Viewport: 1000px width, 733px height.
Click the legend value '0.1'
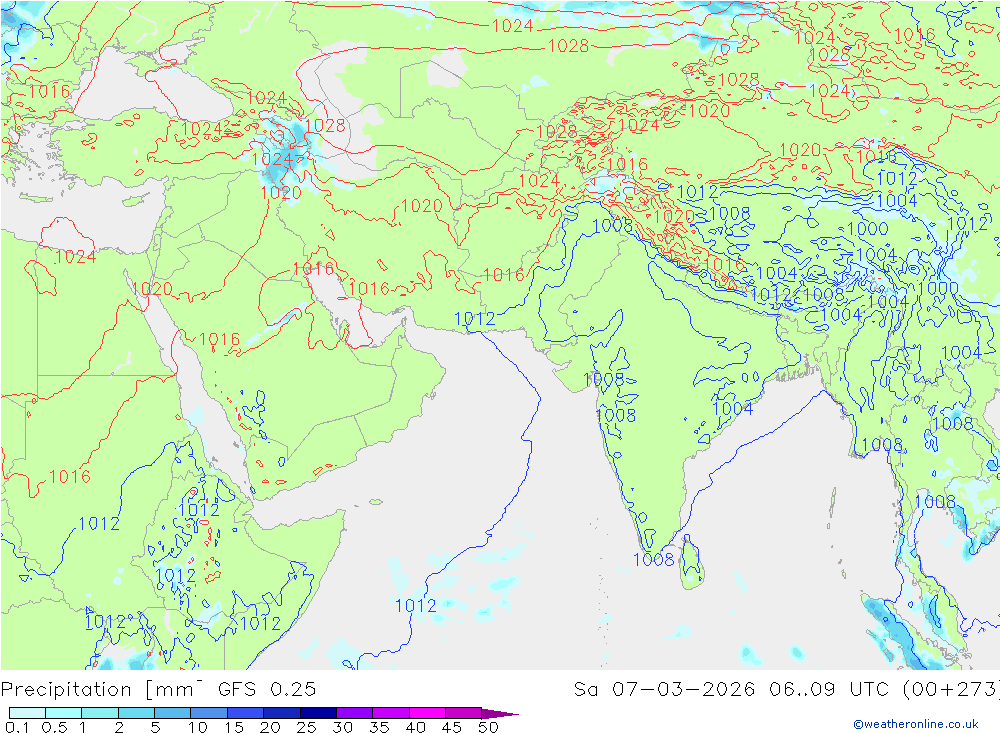coord(17,727)
